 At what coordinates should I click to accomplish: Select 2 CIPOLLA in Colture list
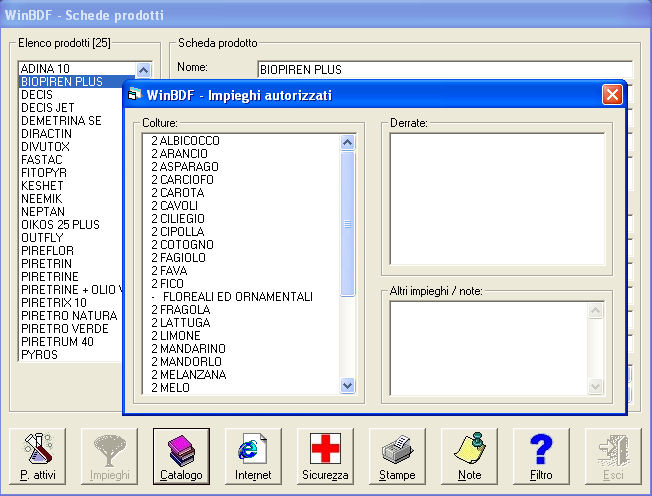(x=242, y=232)
